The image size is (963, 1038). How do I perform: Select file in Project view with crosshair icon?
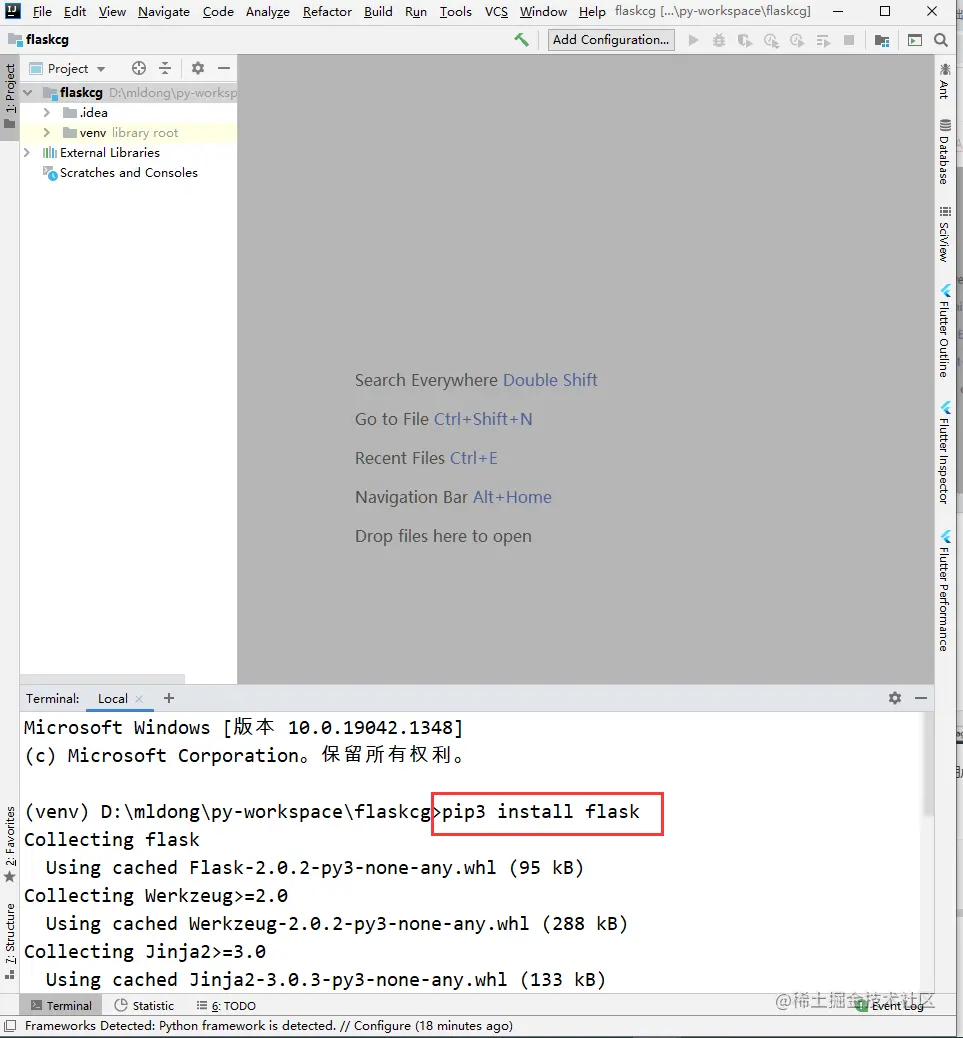pos(137,68)
